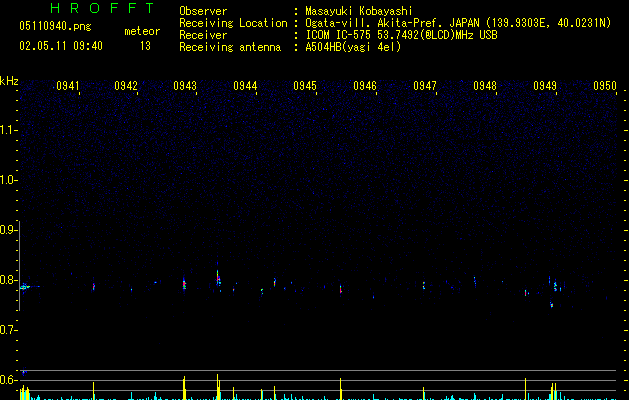Click the 0943 time marker

pos(185,86)
